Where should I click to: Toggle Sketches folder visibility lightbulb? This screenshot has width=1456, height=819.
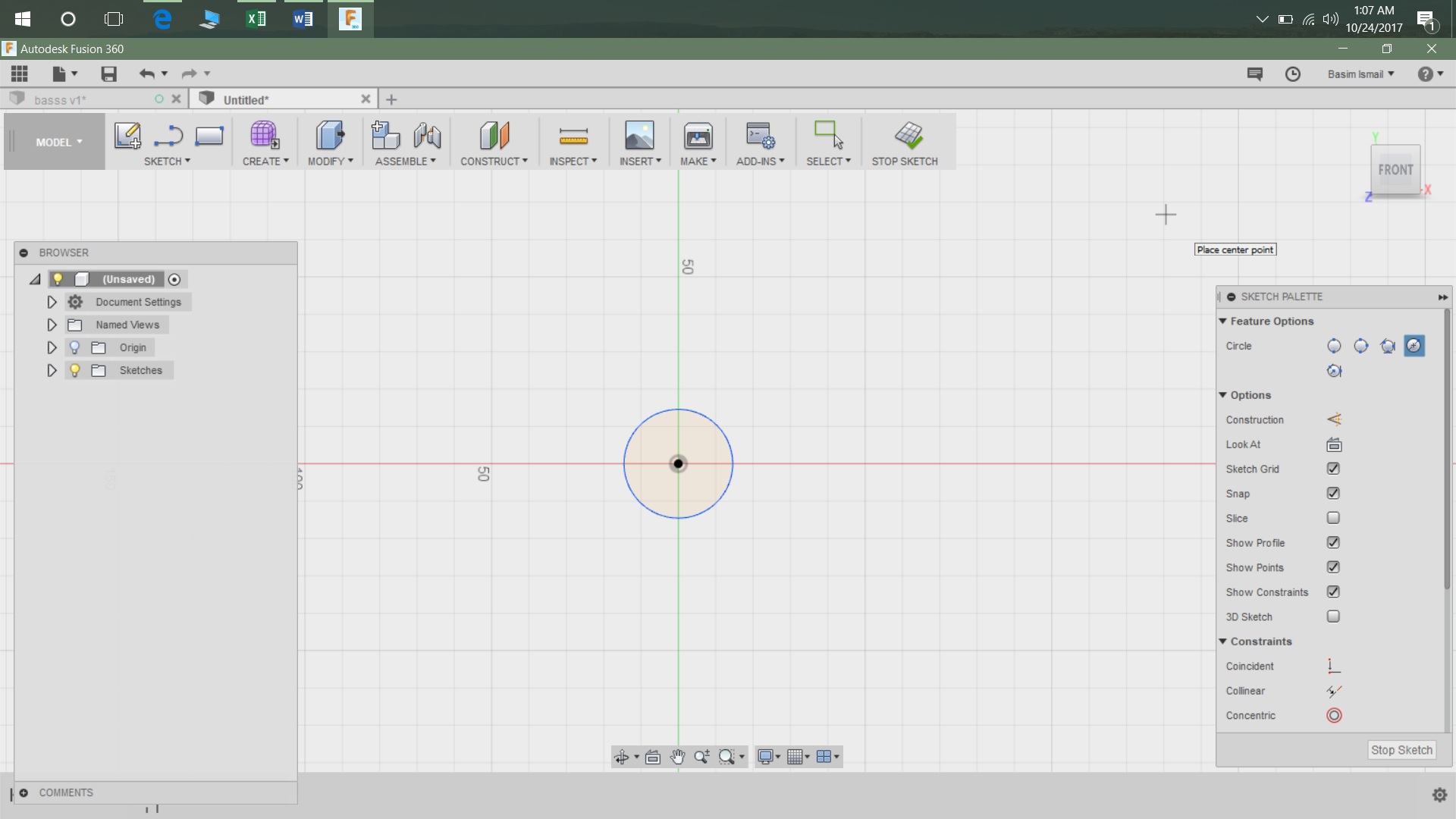(74, 370)
